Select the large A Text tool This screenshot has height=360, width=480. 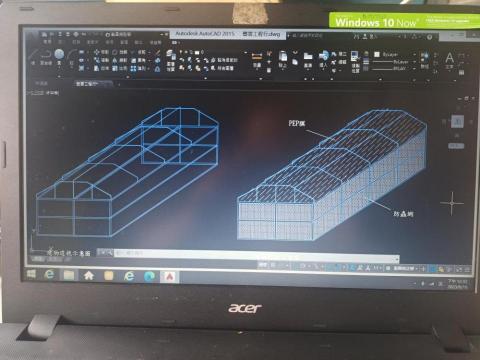click(449, 58)
